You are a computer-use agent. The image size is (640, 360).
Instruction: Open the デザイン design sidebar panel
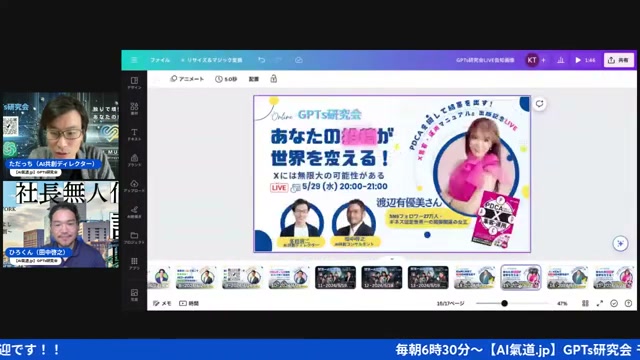(x=134, y=83)
